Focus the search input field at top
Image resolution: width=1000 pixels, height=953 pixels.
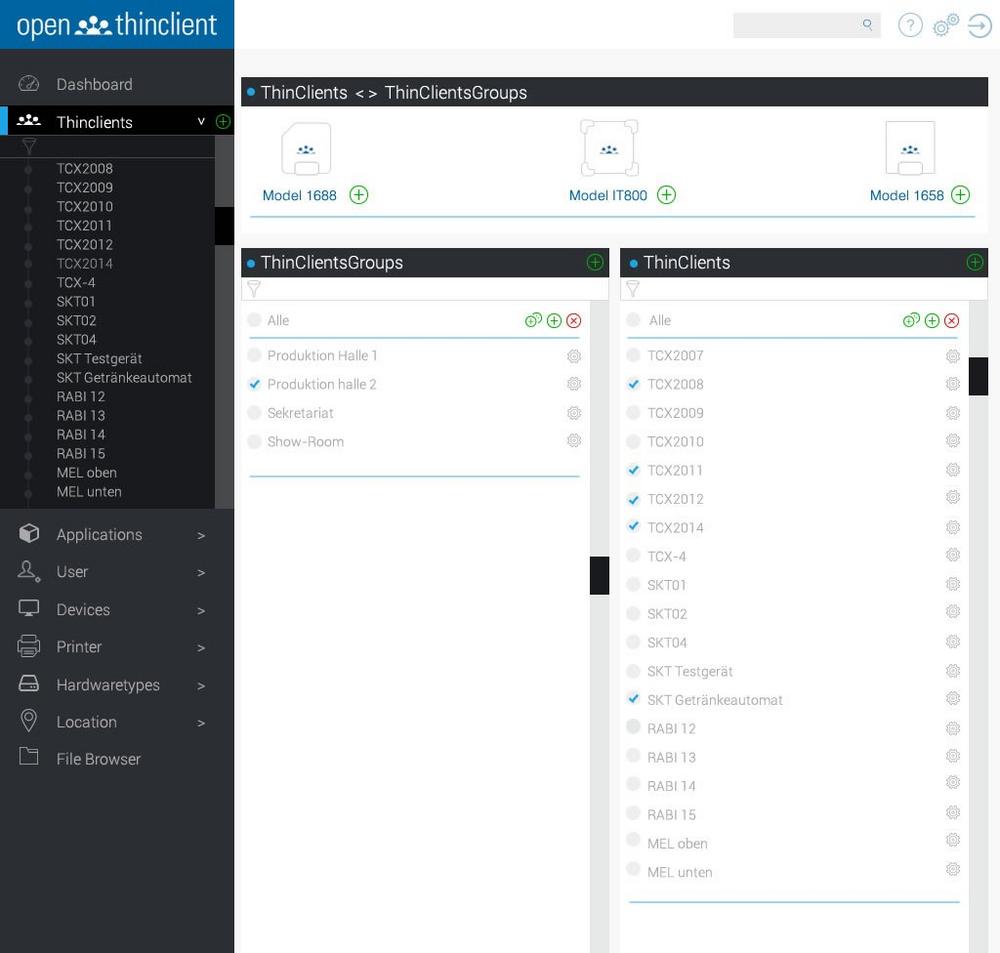(x=807, y=25)
